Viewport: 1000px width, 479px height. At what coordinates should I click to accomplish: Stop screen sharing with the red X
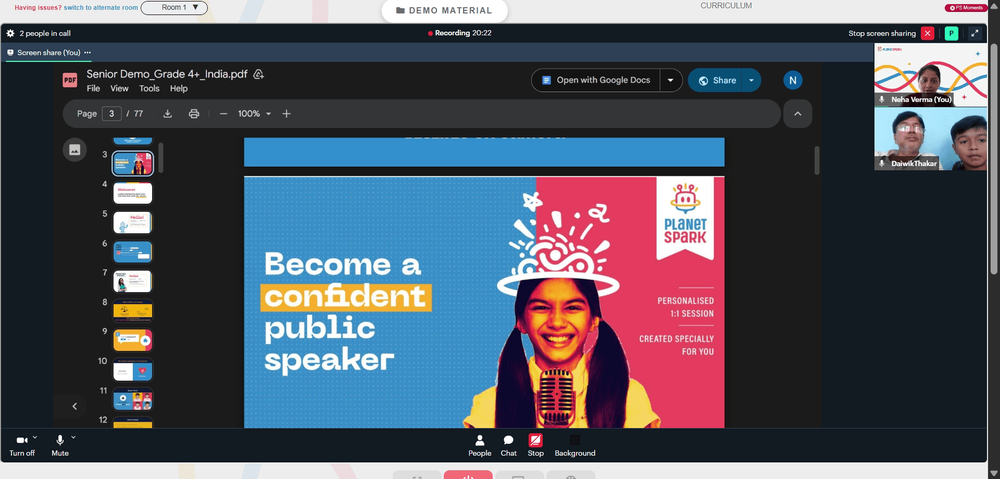pyautogui.click(x=927, y=33)
